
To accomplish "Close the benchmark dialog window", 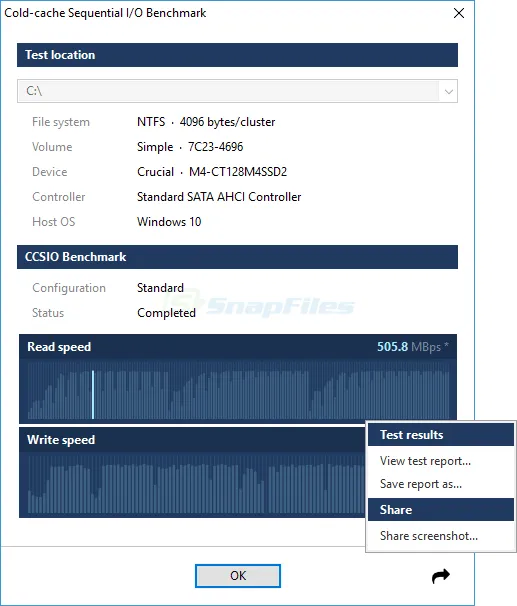I will pos(459,13).
